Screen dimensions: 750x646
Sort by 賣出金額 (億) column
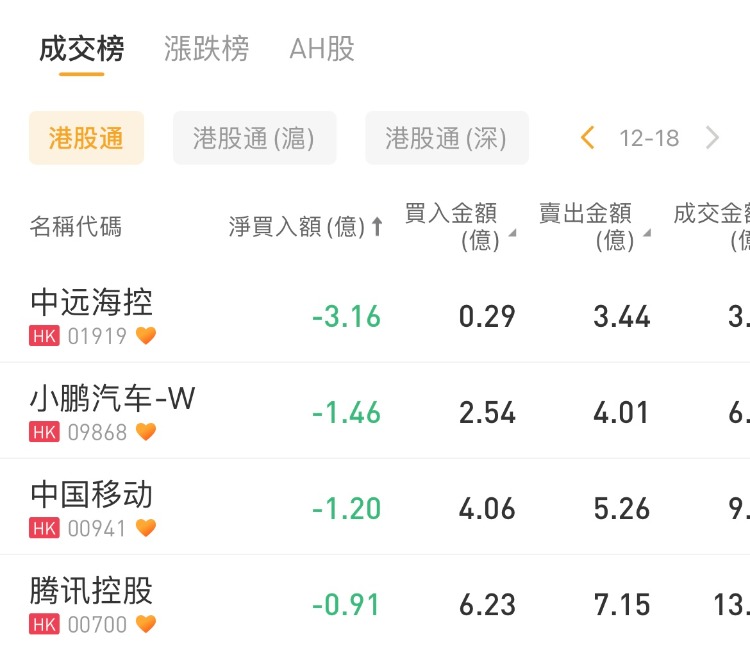592,227
